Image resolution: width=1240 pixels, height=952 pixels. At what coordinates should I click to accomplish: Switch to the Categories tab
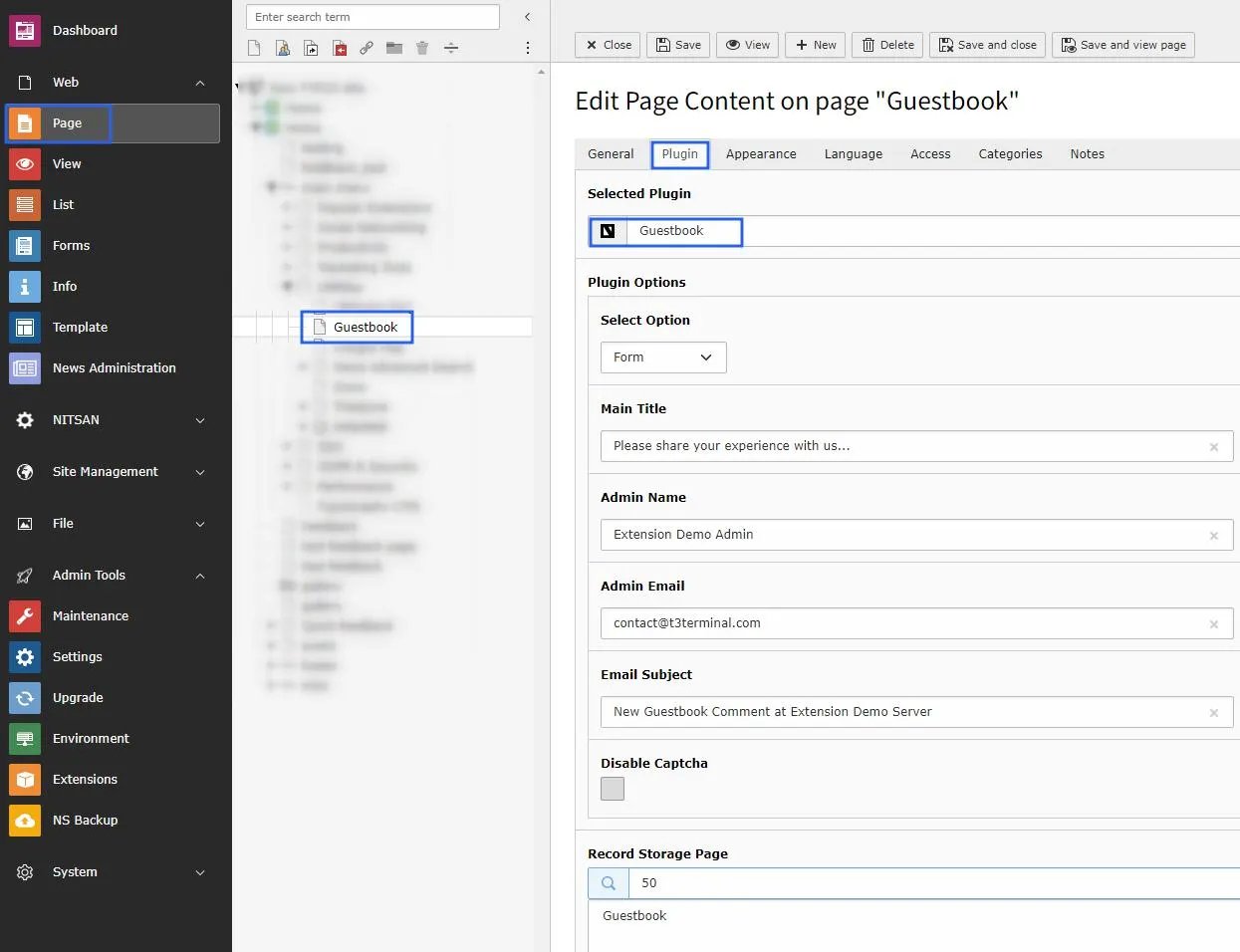click(x=1010, y=154)
